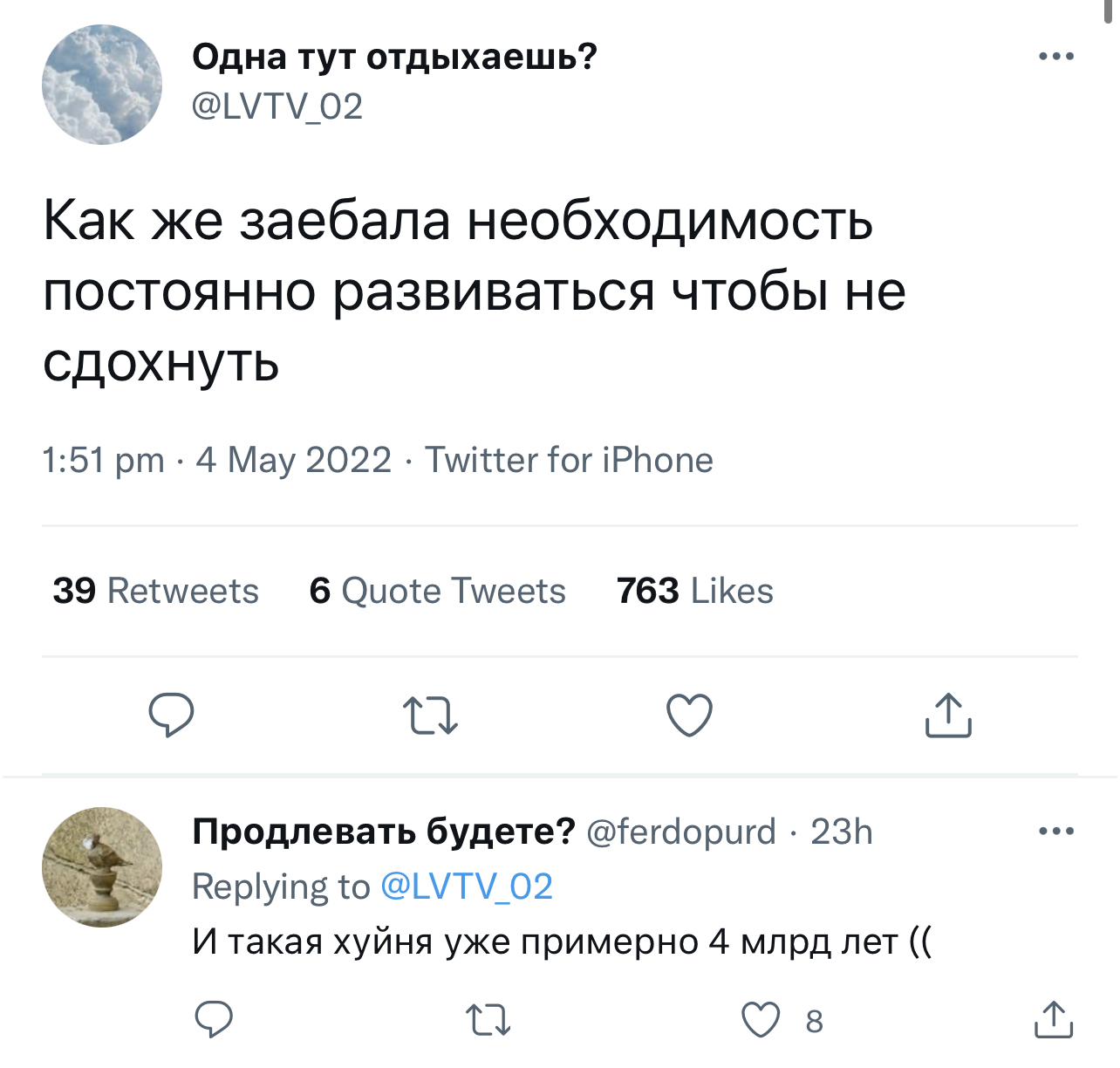Like the main tweet with the heart icon
The width and height of the screenshot is (1120, 1068).
tap(689, 715)
